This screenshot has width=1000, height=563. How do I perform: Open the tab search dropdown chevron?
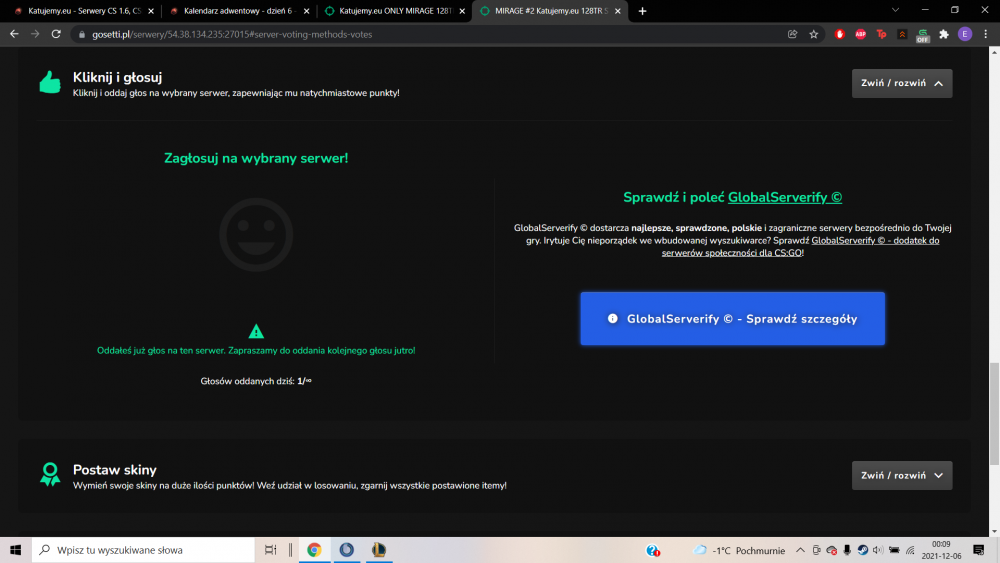click(x=895, y=10)
